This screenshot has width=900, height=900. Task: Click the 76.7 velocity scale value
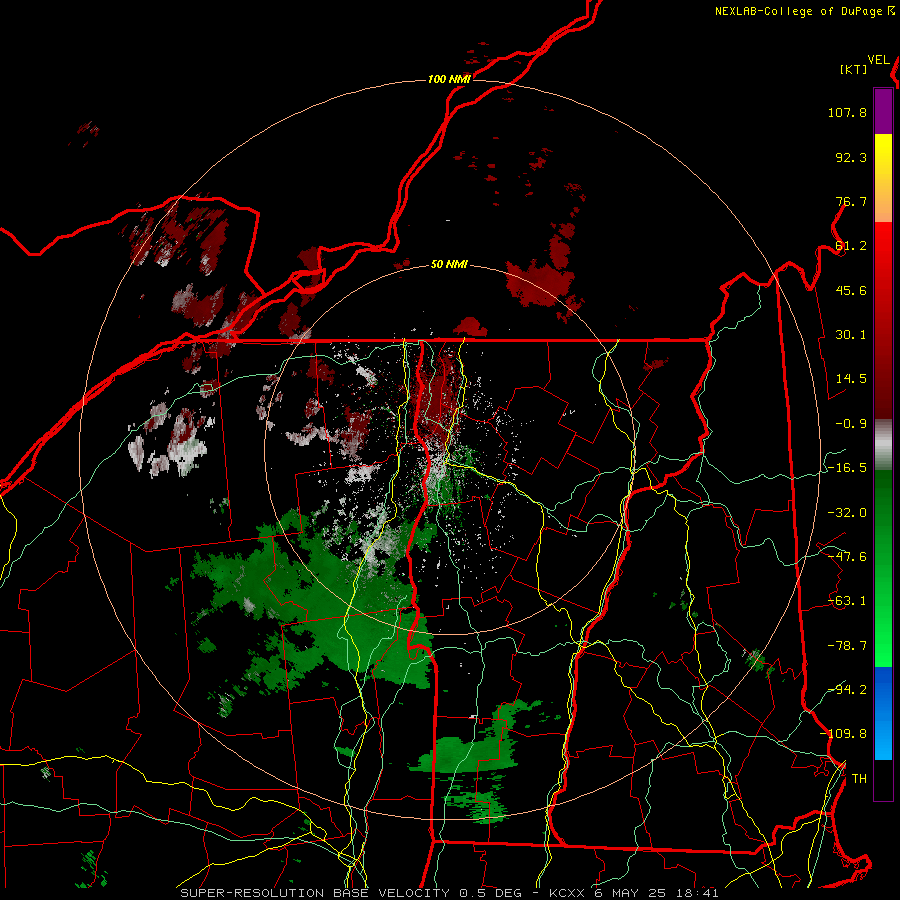[851, 201]
